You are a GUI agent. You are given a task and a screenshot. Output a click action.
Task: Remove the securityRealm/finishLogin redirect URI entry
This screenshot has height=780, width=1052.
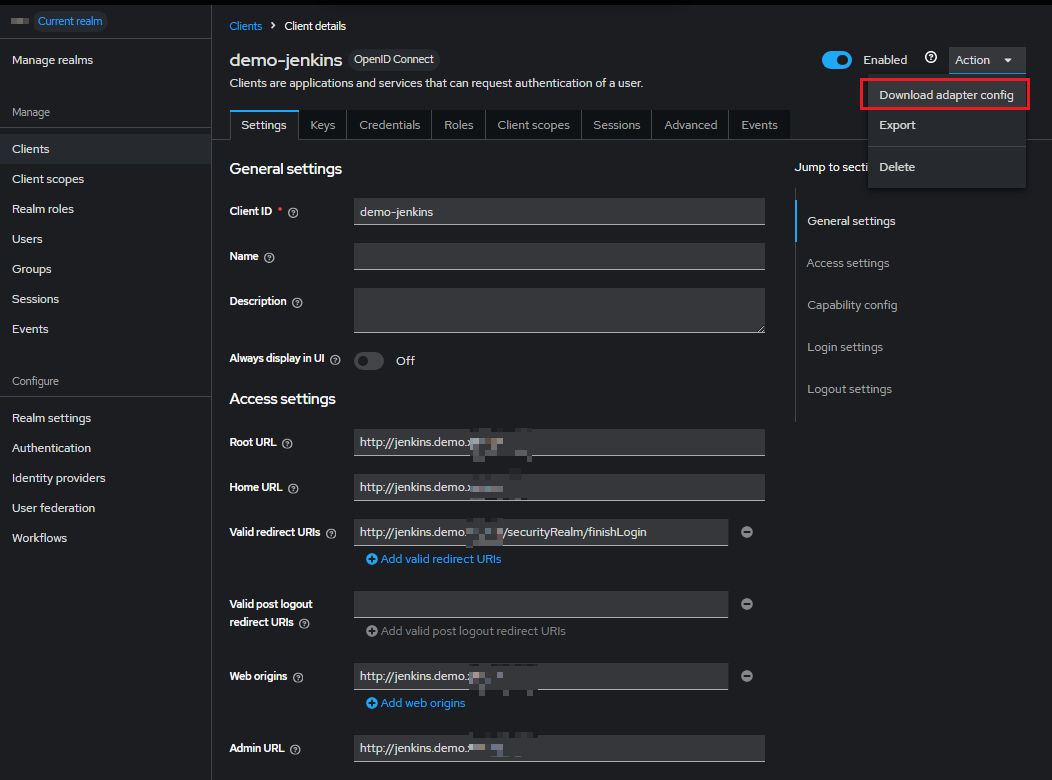(747, 532)
